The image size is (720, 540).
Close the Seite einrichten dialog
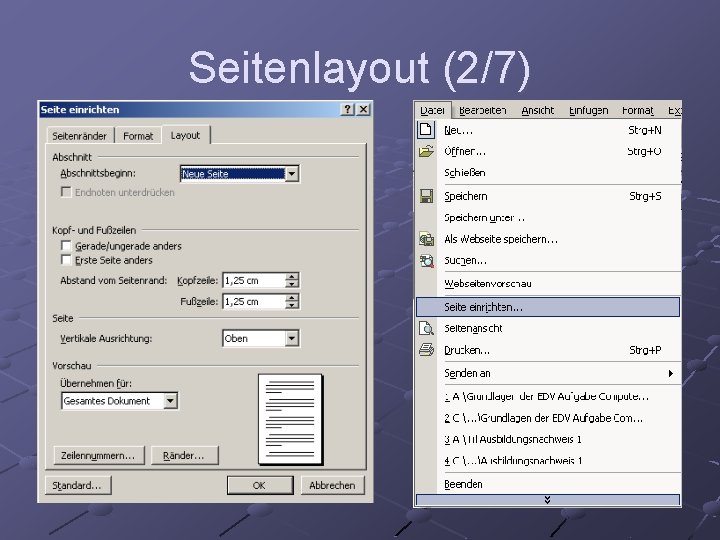[x=363, y=109]
